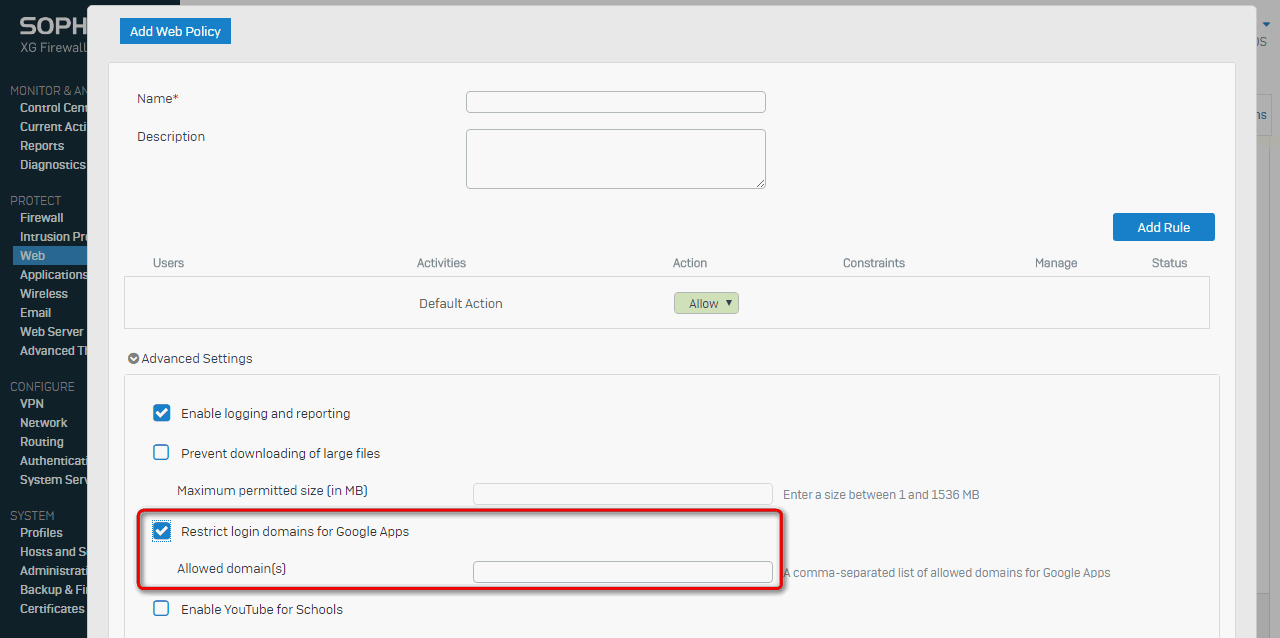
Task: Click the comma-separated allowed domains hint text
Action: (x=947, y=573)
